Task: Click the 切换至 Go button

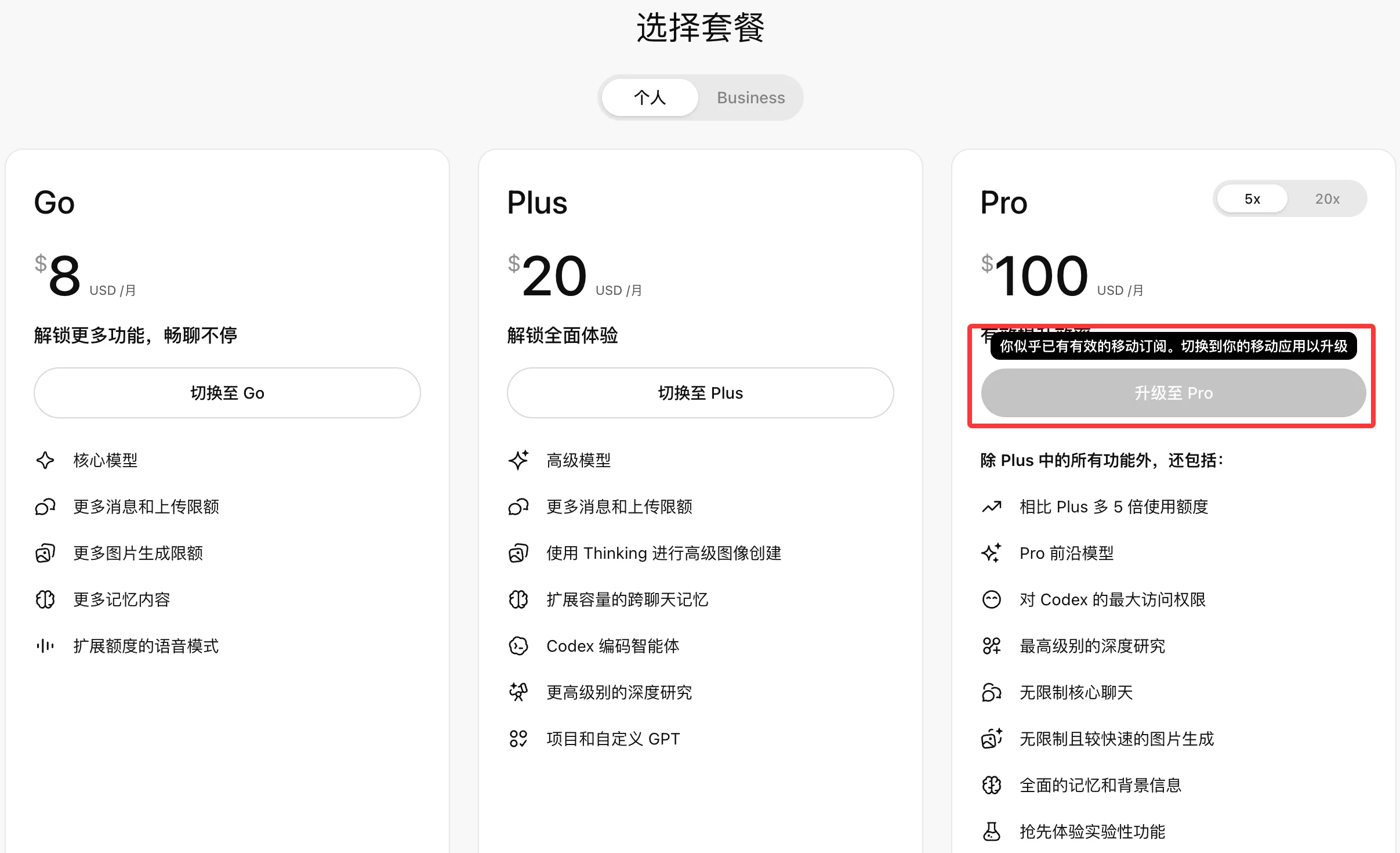Action: point(227,393)
